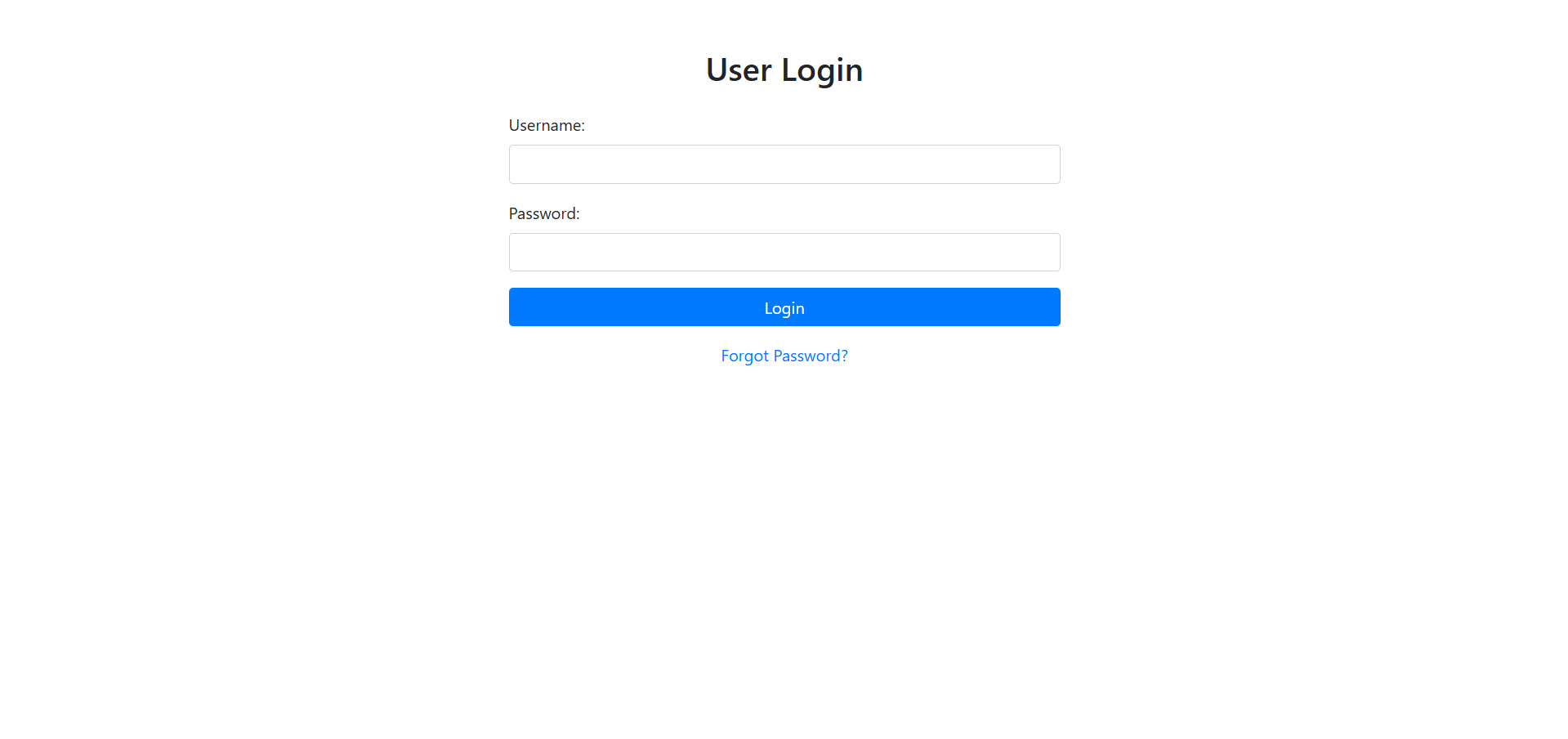Place the cursor in the Password box
The image size is (1568, 739).
point(784,252)
